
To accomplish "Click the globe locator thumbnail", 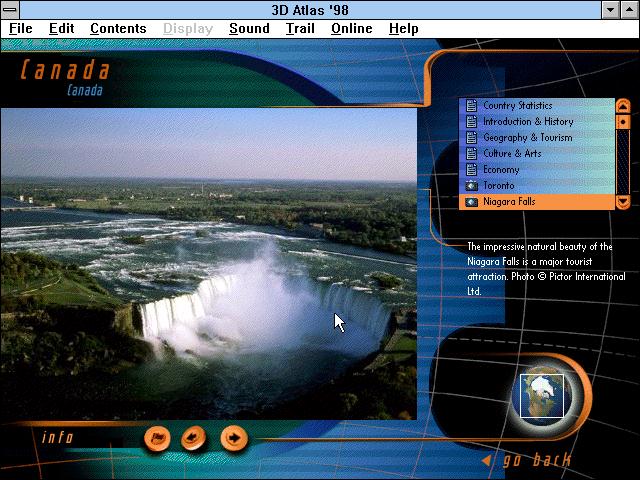I will pos(538,397).
